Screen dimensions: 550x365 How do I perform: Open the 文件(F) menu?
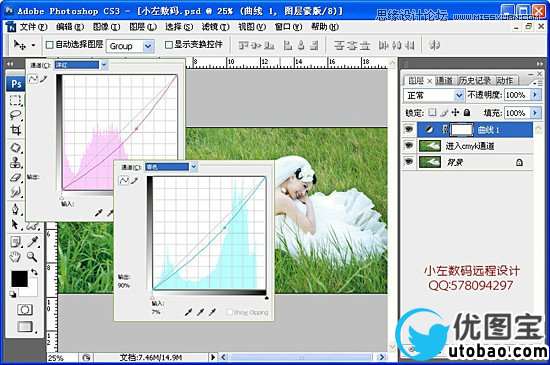tap(33, 27)
